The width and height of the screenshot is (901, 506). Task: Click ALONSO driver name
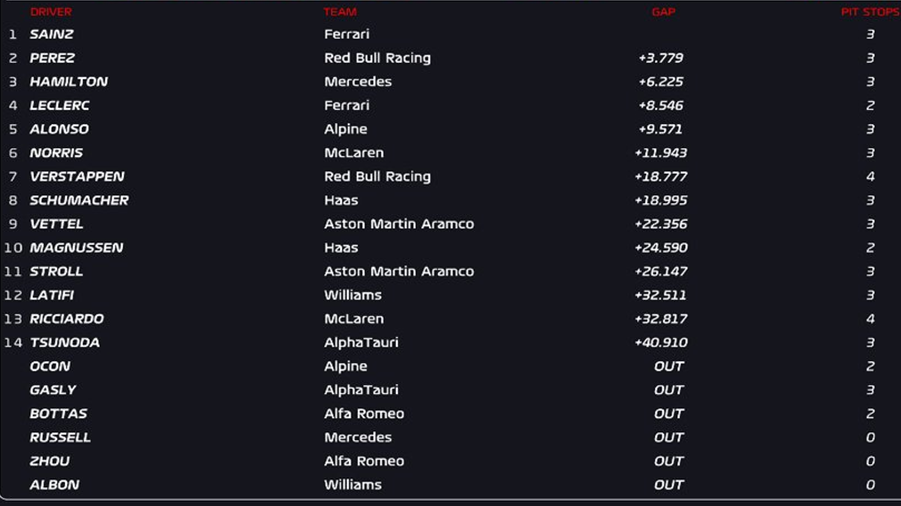[59, 129]
